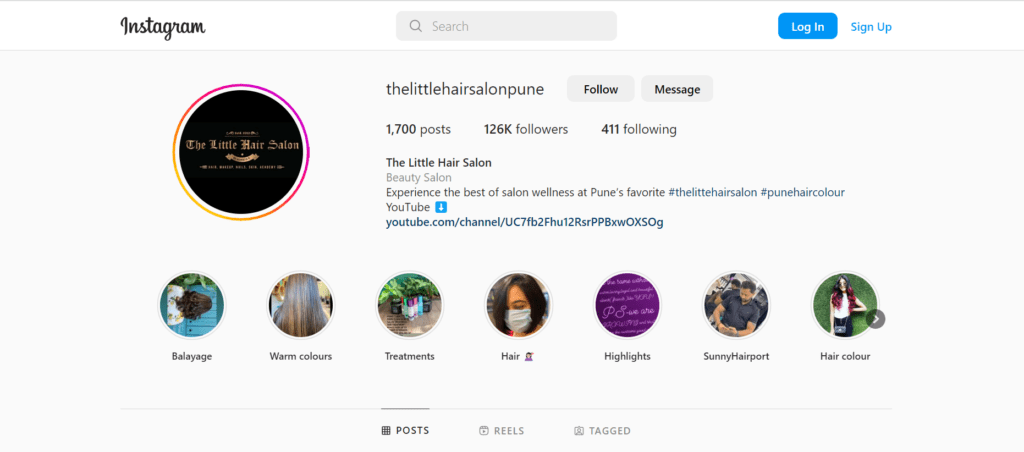The height and width of the screenshot is (452, 1024).
Task: Click the blue Log In button
Action: 808,26
